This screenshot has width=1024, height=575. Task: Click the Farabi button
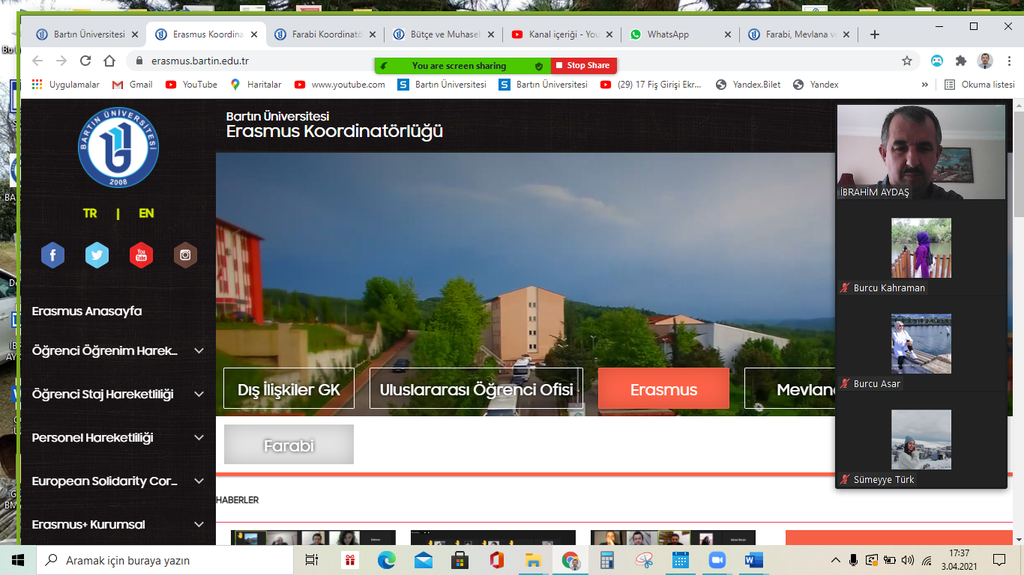[289, 445]
